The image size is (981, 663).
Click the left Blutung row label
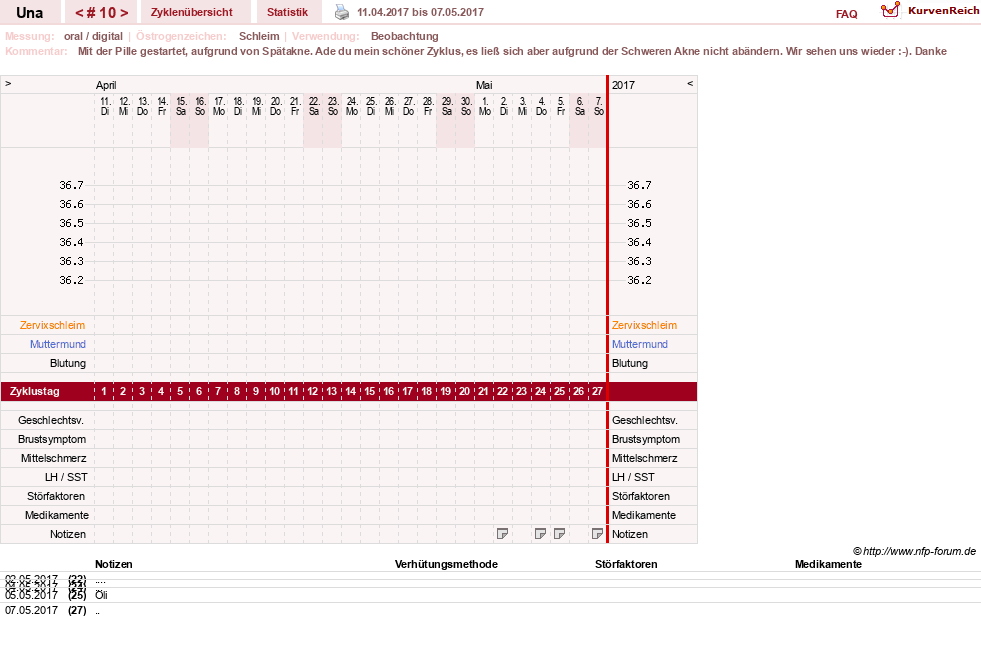tap(68, 363)
